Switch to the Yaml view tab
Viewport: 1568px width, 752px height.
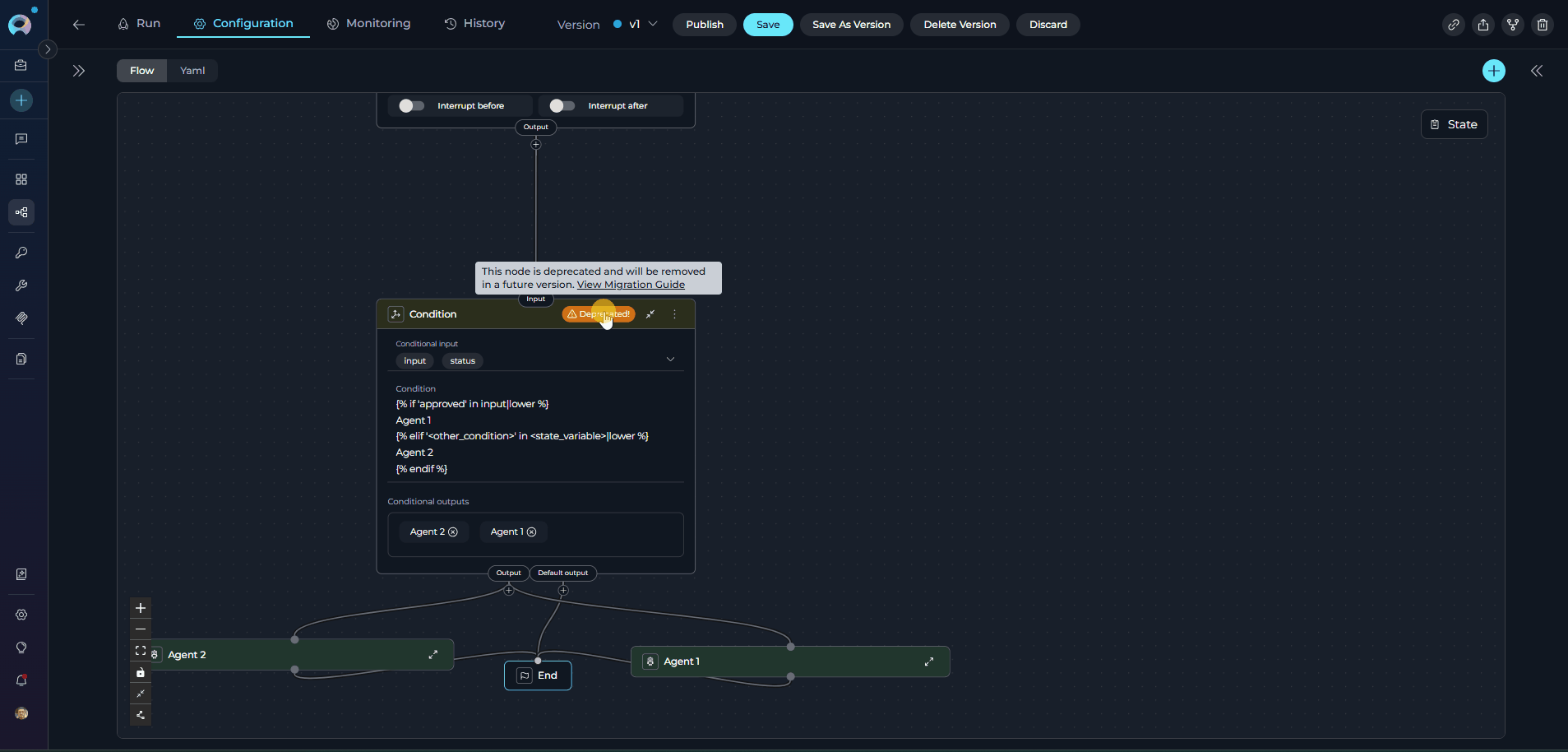pyautogui.click(x=192, y=71)
